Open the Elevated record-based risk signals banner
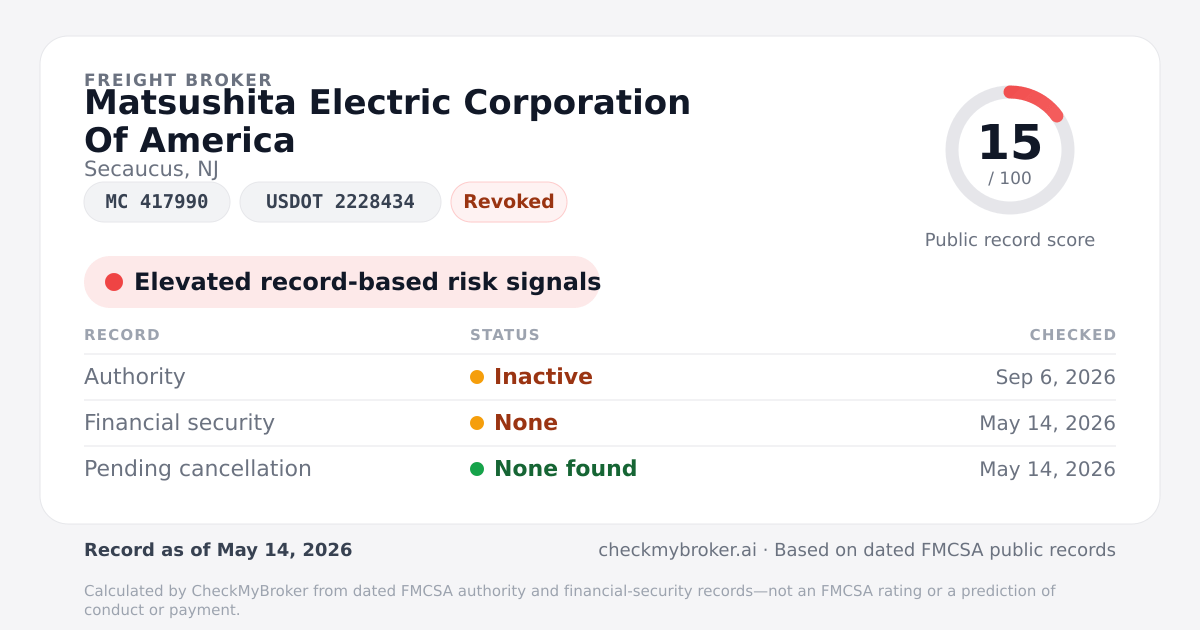 [342, 282]
